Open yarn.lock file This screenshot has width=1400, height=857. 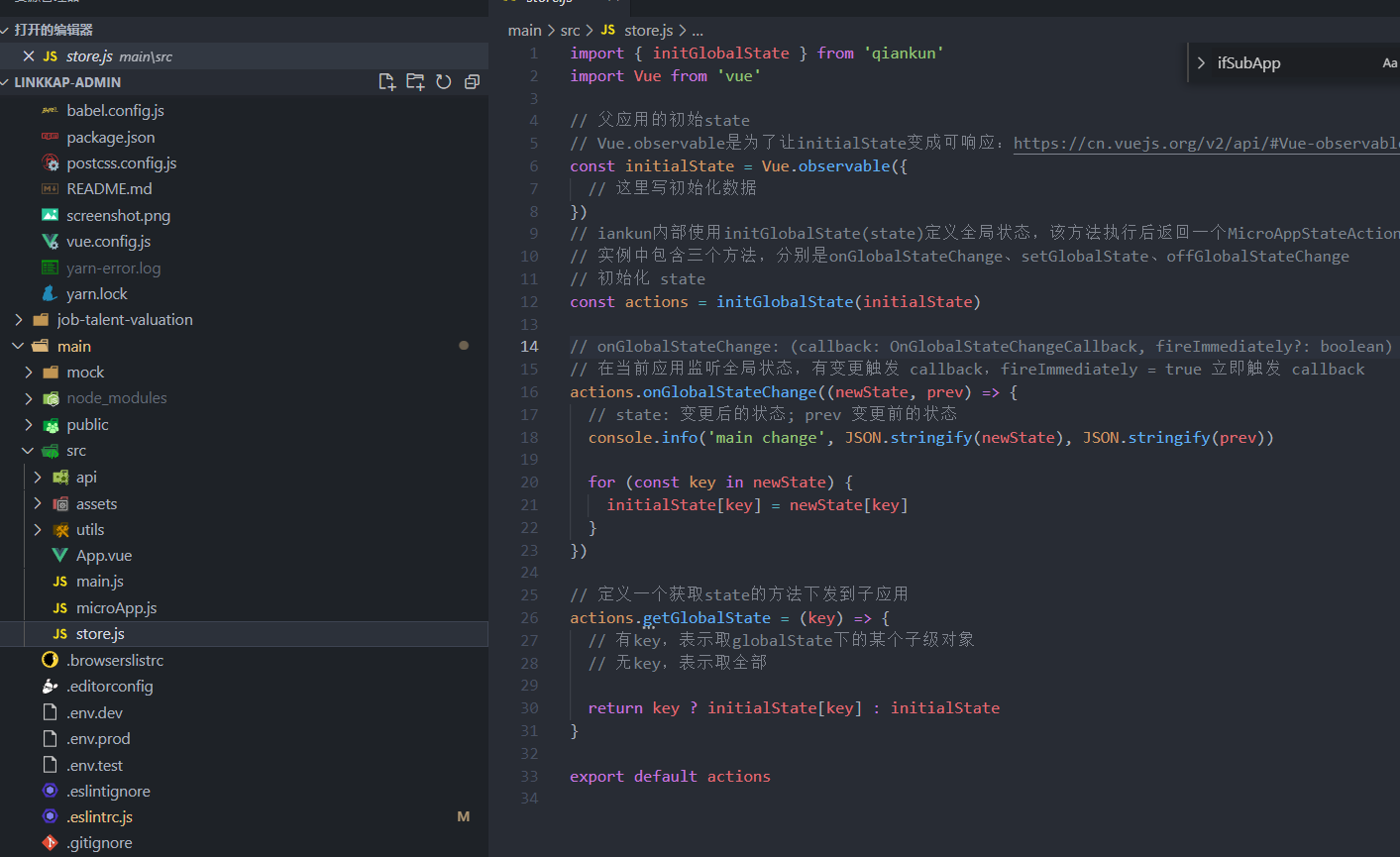coord(97,294)
